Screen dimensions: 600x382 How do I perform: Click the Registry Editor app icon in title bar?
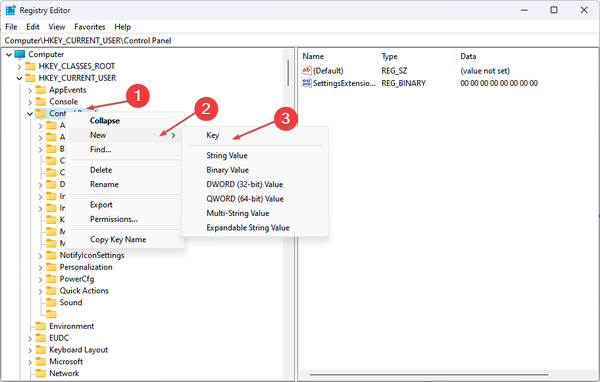click(x=11, y=10)
